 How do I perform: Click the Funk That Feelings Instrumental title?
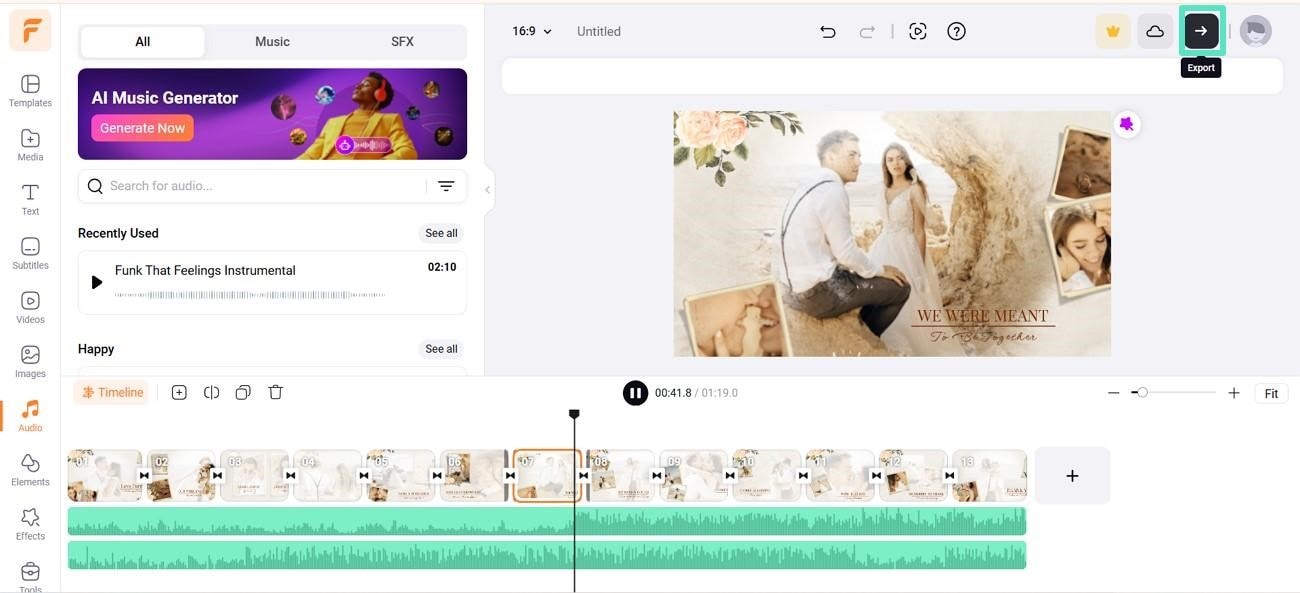(x=205, y=270)
